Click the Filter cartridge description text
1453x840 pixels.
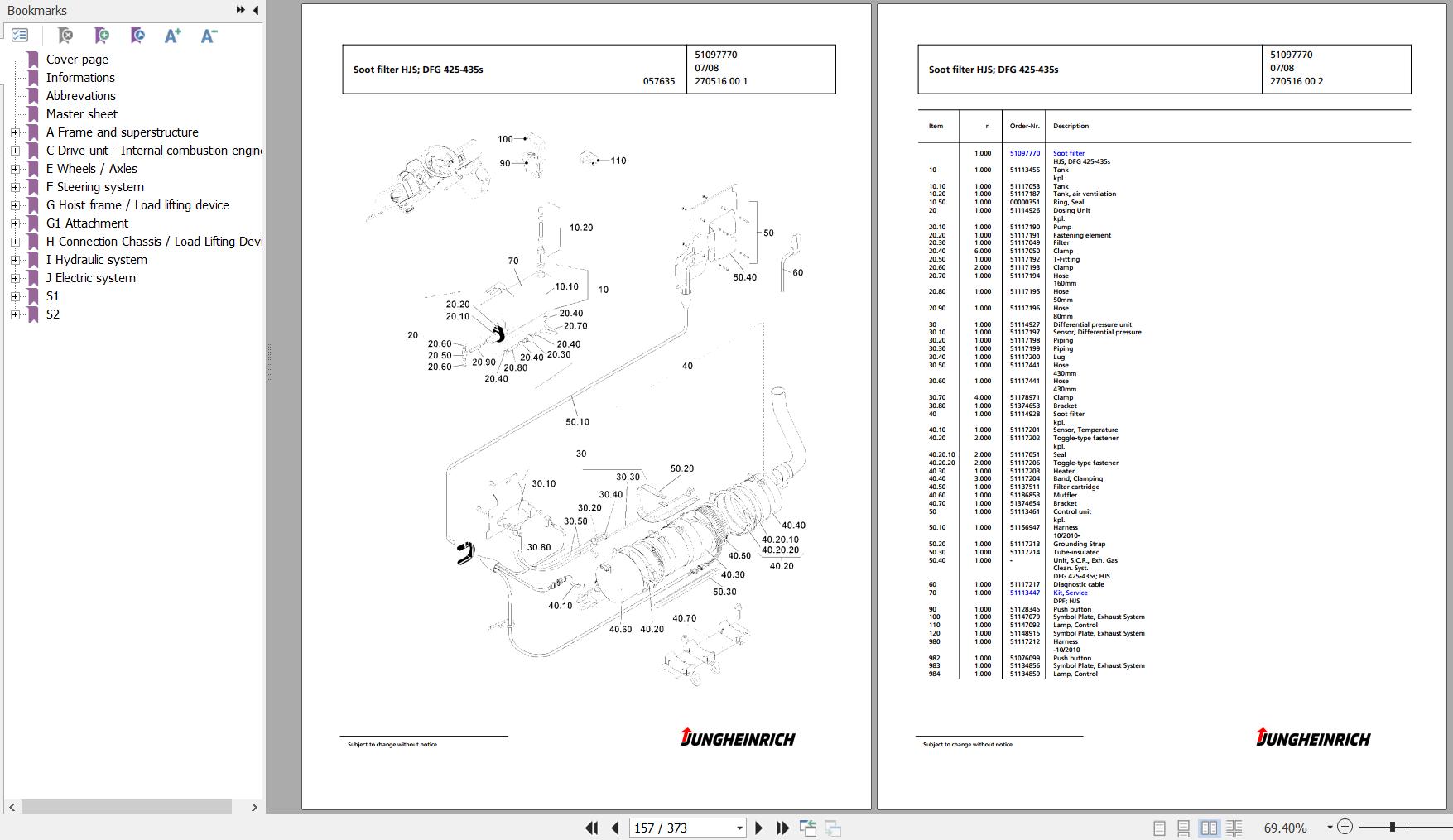pos(1075,487)
